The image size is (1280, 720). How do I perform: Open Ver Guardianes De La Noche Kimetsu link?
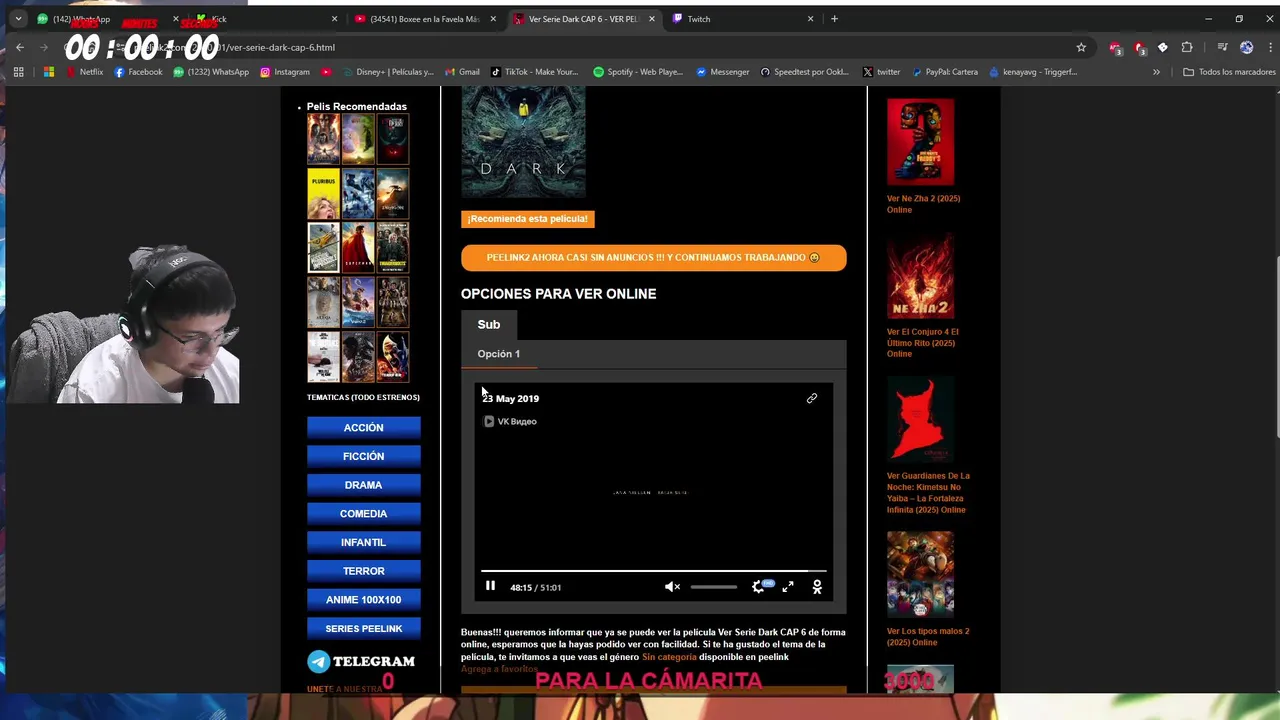(928, 493)
